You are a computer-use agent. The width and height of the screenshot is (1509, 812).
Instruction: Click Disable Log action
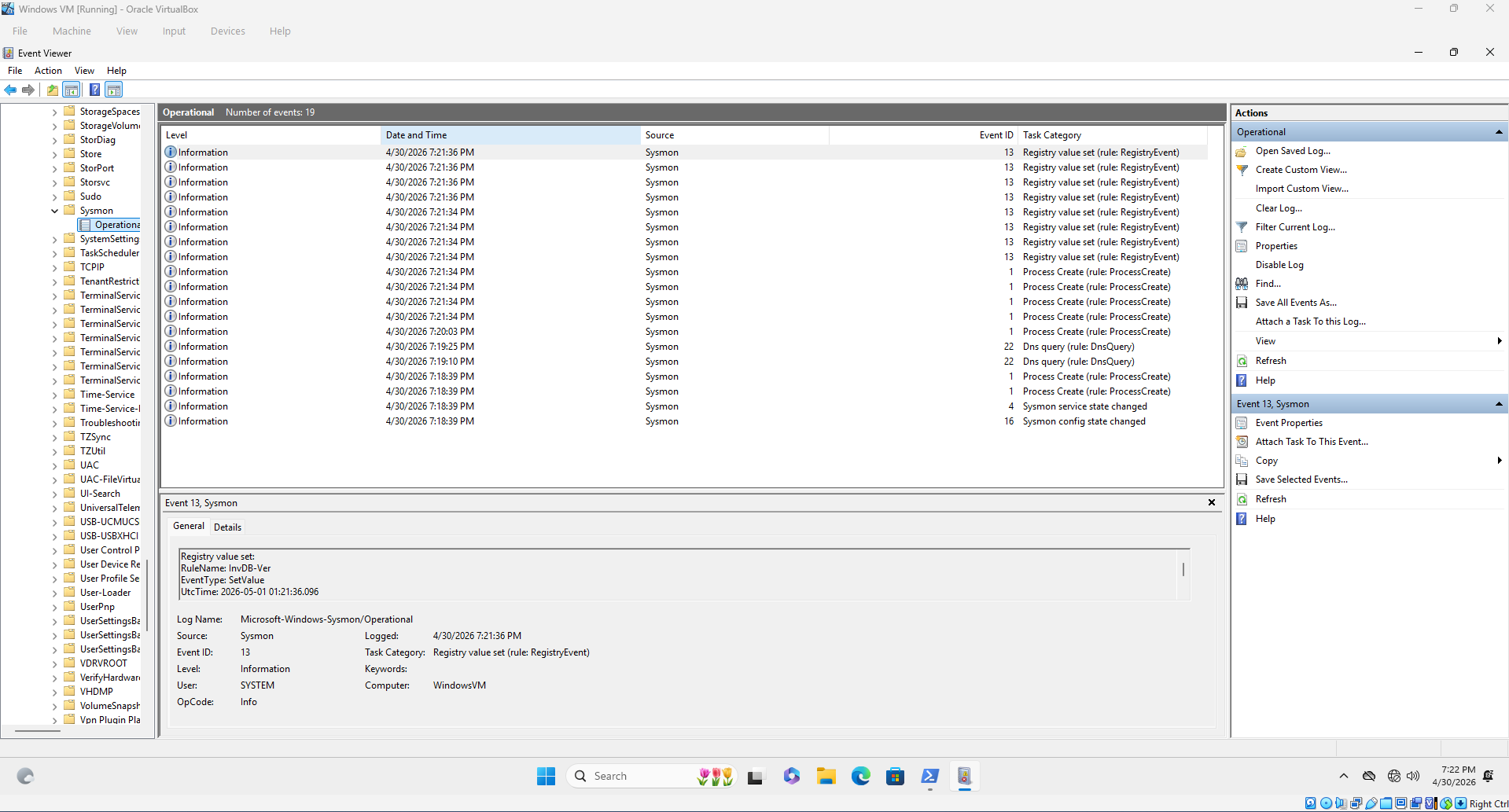[x=1279, y=265]
